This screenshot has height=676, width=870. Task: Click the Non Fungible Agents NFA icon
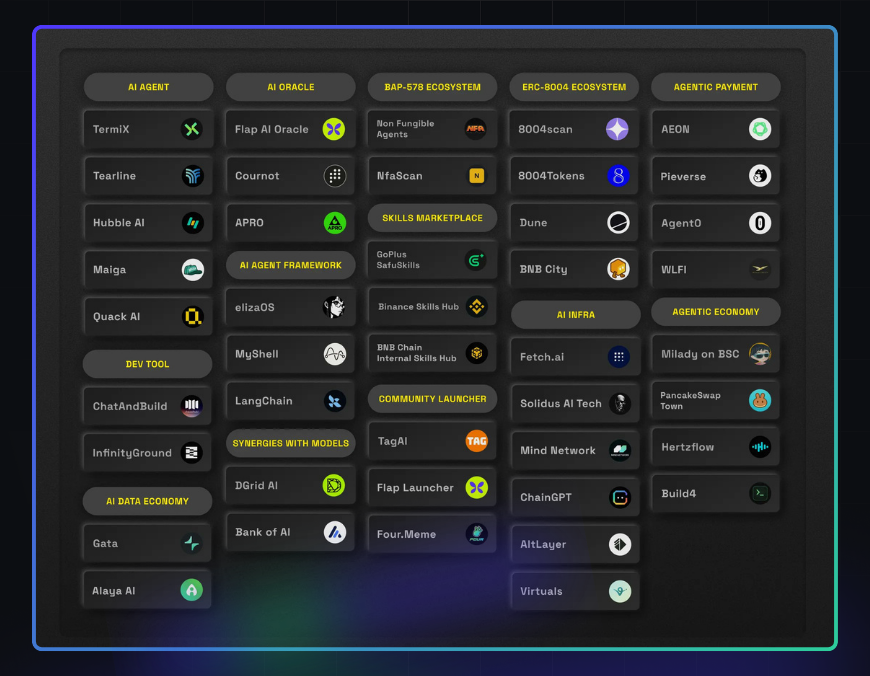(476, 129)
